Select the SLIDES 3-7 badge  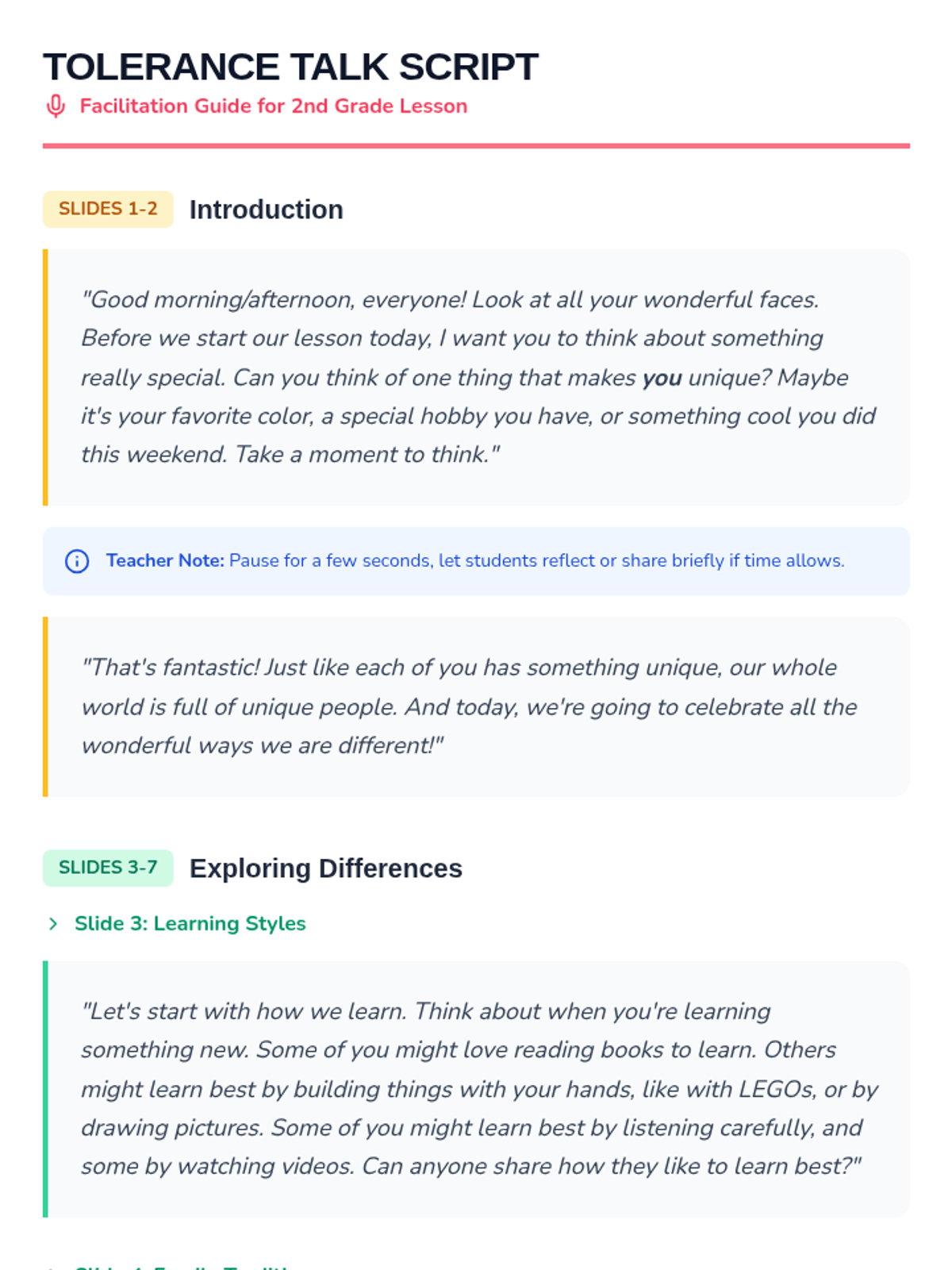[x=108, y=868]
